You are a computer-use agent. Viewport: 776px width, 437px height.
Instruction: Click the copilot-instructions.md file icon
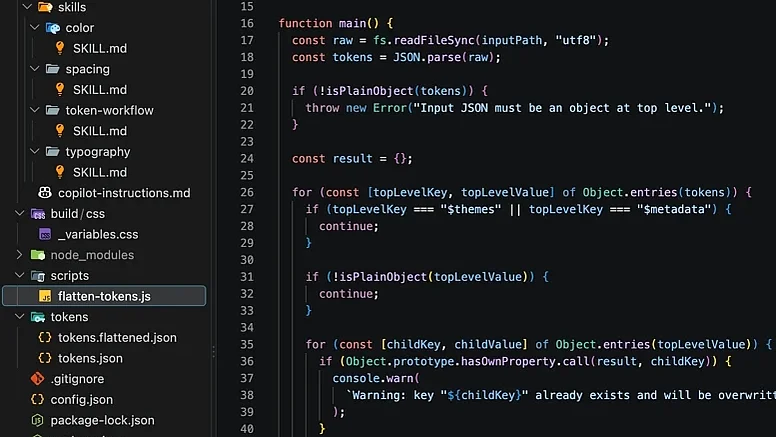[x=45, y=193]
